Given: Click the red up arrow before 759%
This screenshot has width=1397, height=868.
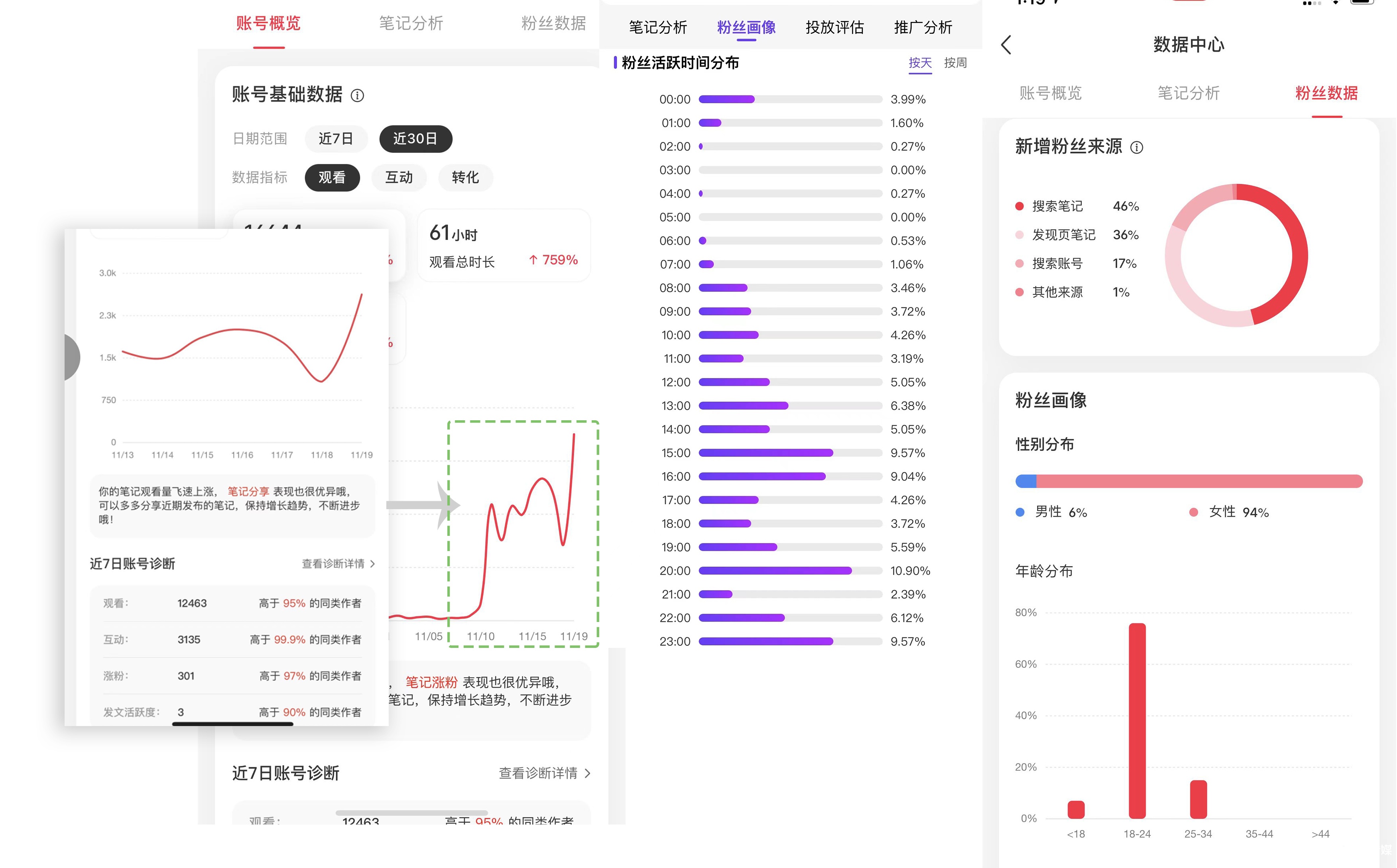Looking at the screenshot, I should click(x=533, y=260).
